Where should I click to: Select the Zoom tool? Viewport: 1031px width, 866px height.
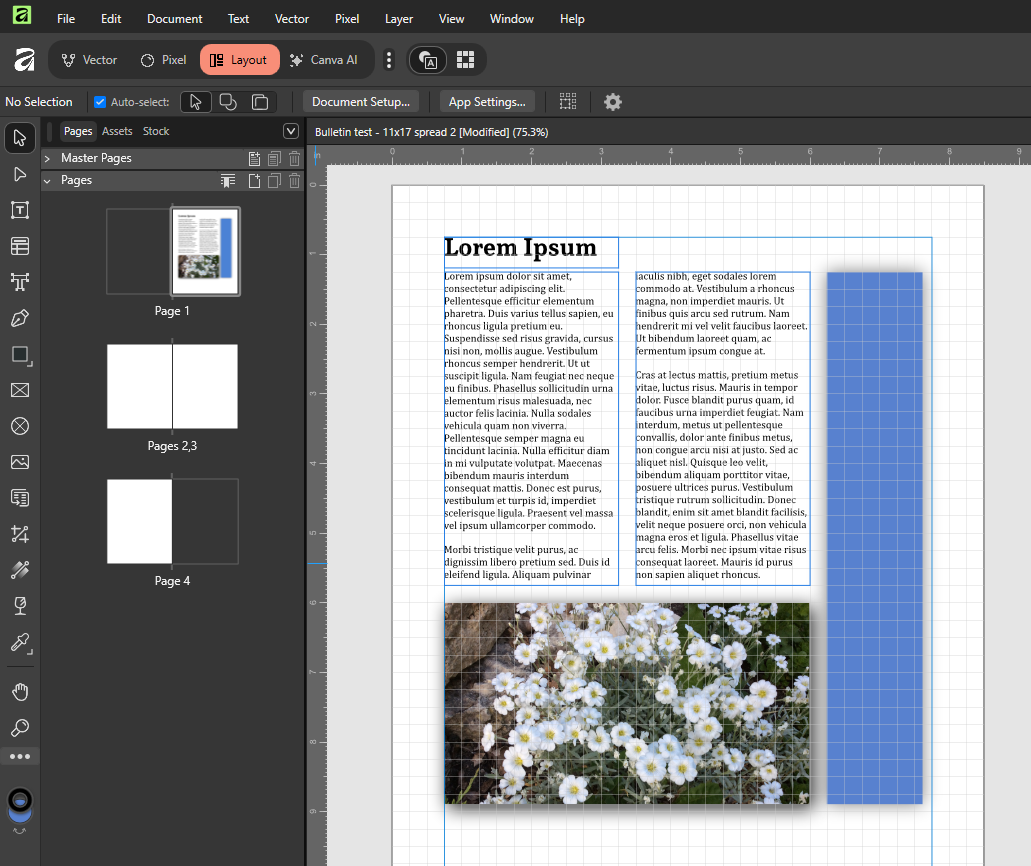point(20,728)
